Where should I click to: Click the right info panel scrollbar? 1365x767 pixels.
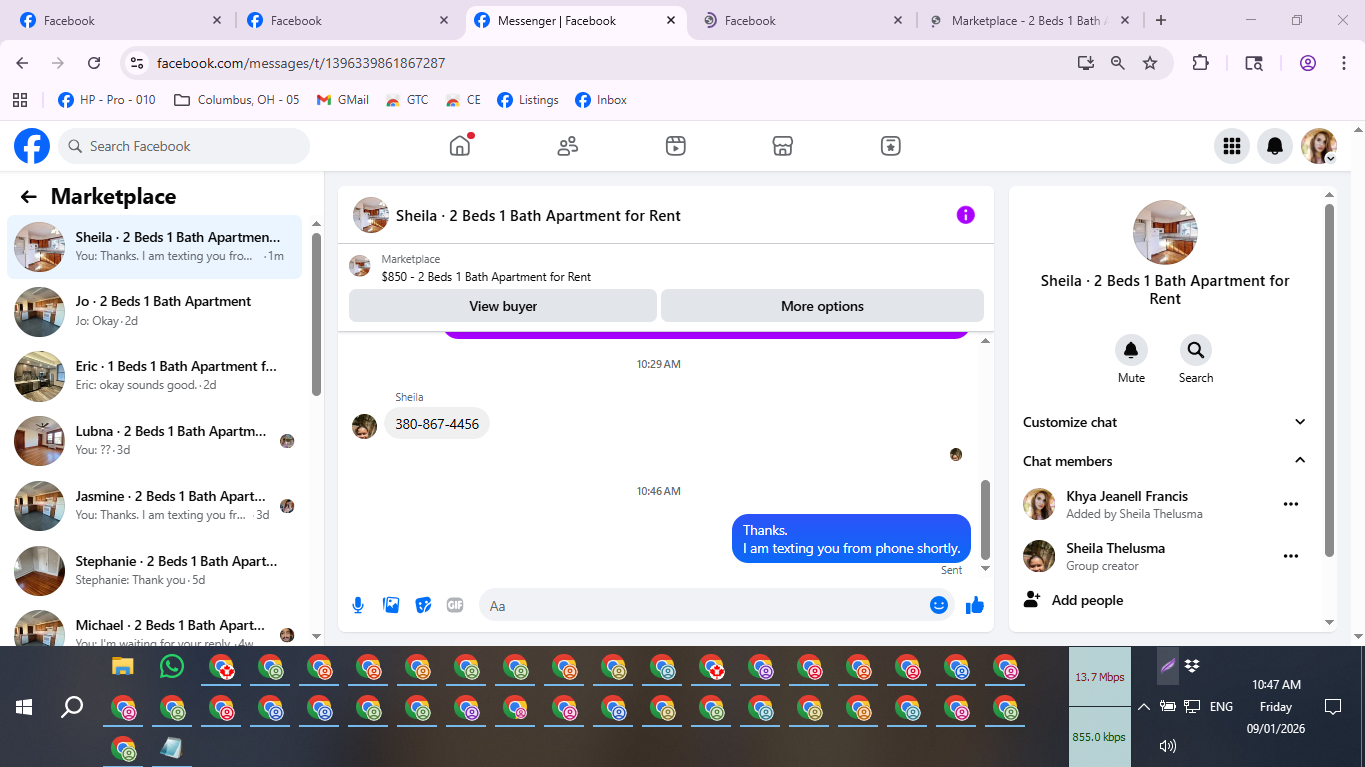(1329, 380)
